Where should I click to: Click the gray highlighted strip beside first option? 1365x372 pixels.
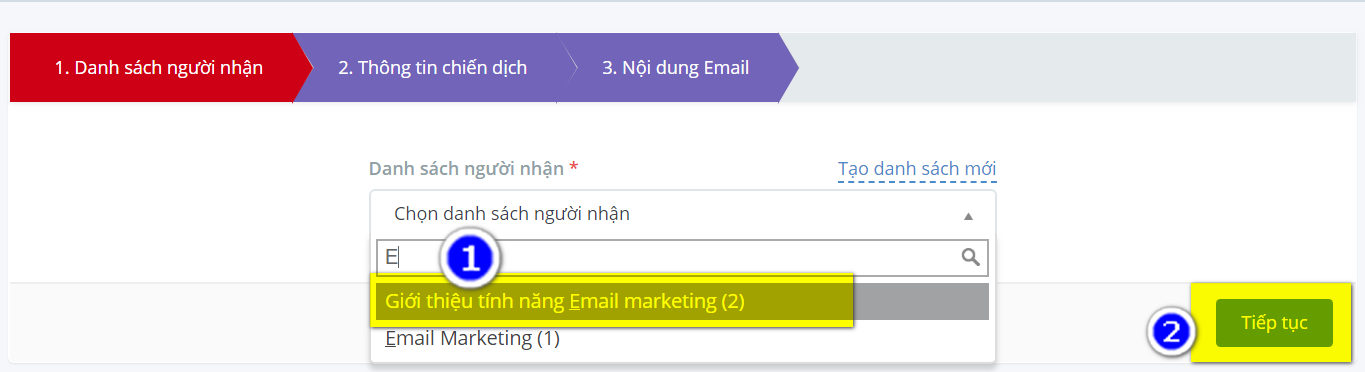[921, 301]
